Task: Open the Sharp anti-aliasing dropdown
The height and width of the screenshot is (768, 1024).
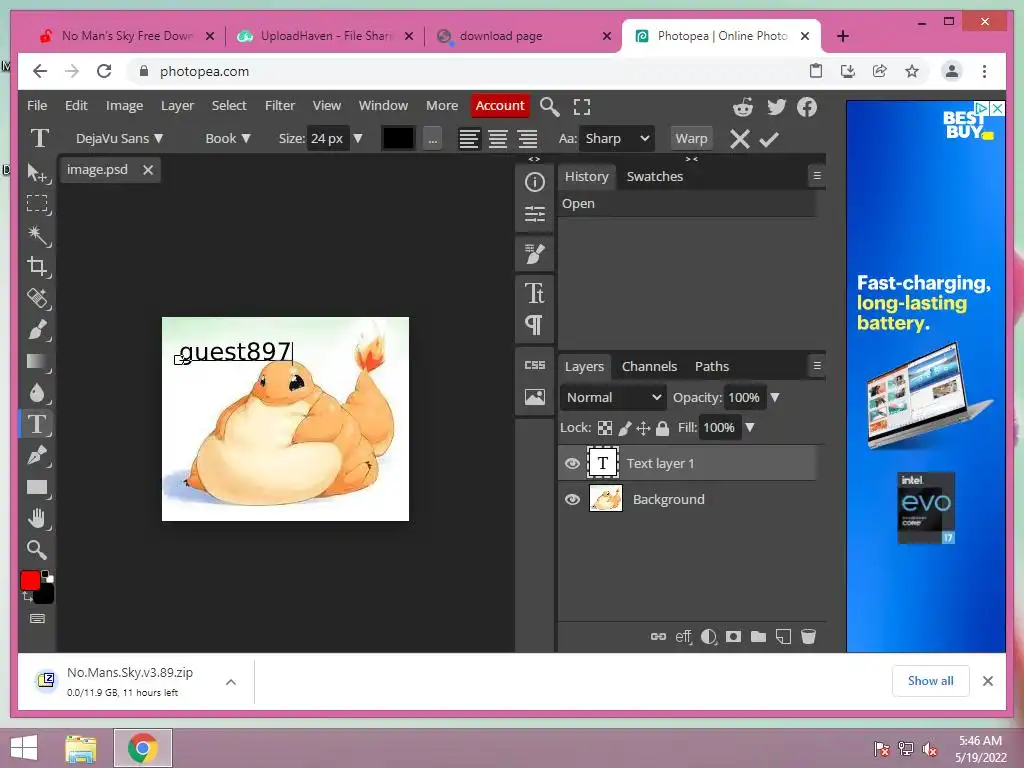Action: click(x=617, y=138)
